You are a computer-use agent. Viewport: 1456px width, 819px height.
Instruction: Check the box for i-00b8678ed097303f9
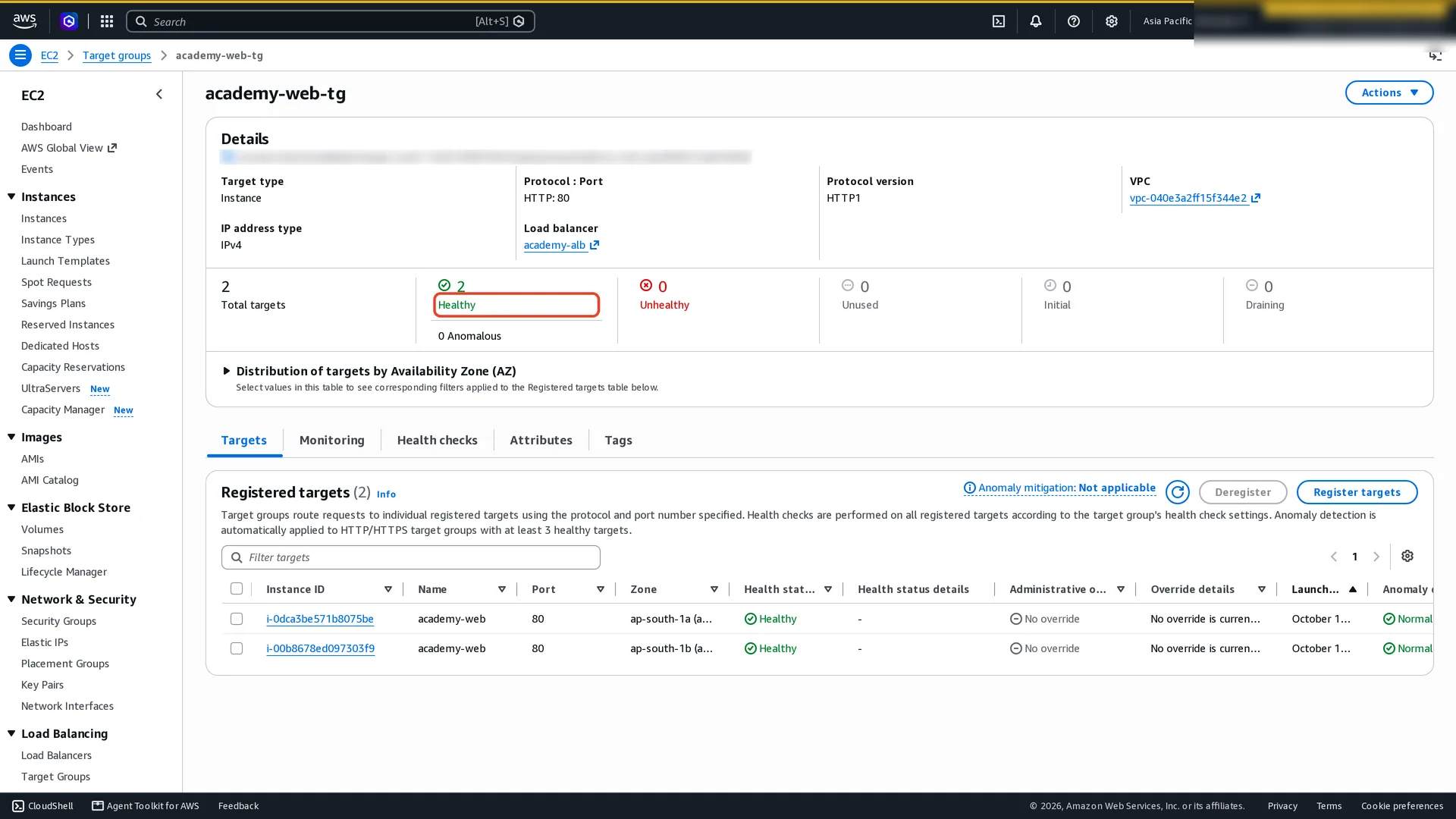click(237, 648)
